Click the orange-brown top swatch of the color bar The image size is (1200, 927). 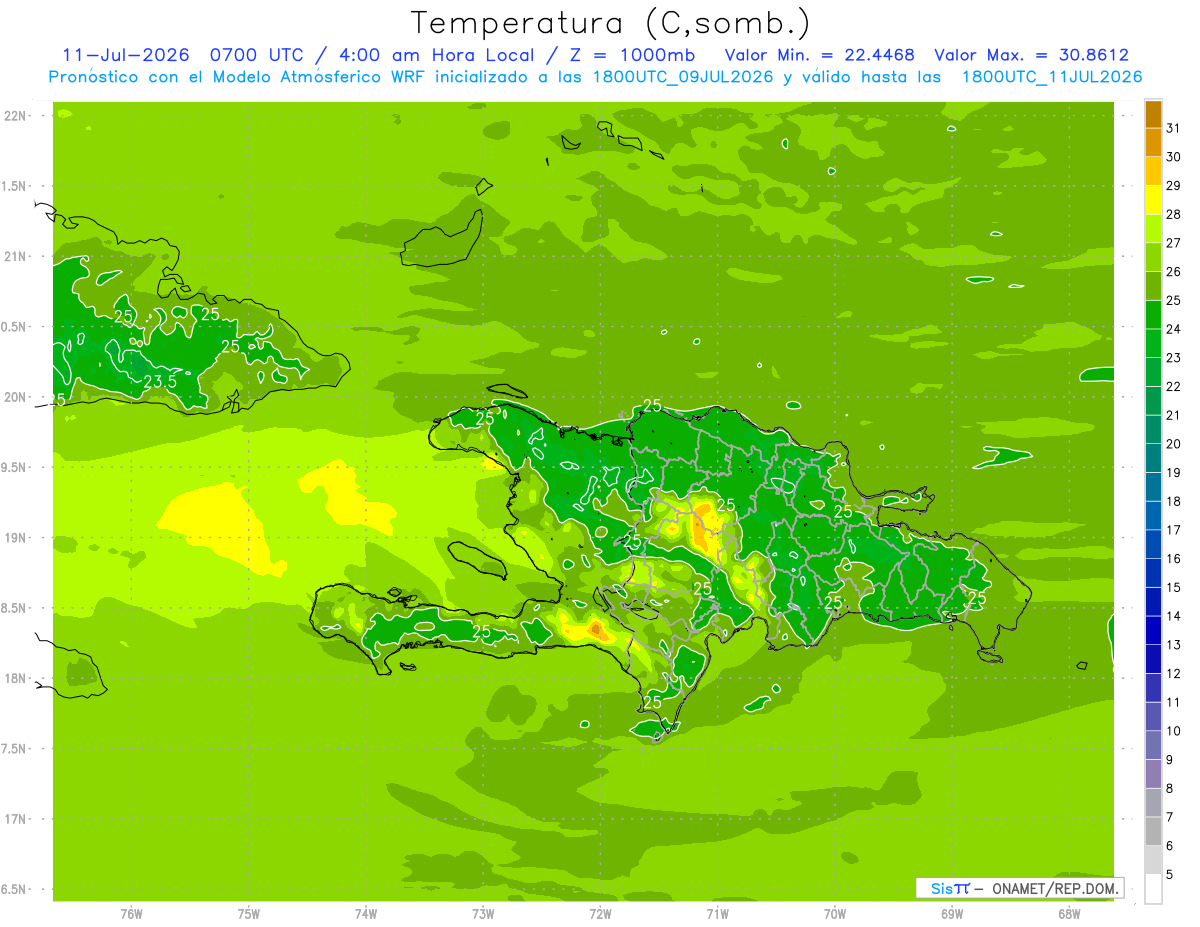[x=1153, y=114]
